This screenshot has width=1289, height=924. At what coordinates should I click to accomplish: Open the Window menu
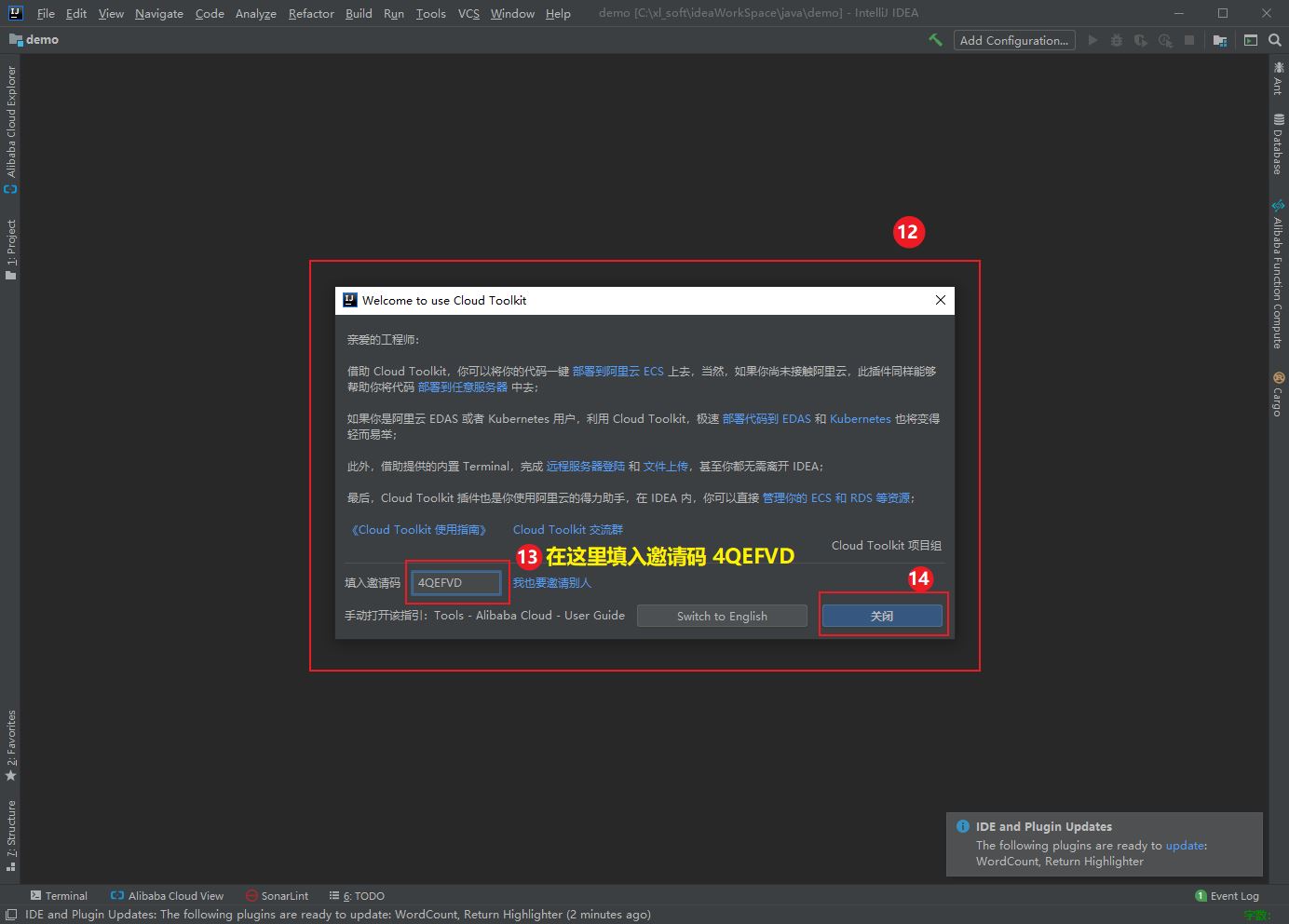point(512,13)
